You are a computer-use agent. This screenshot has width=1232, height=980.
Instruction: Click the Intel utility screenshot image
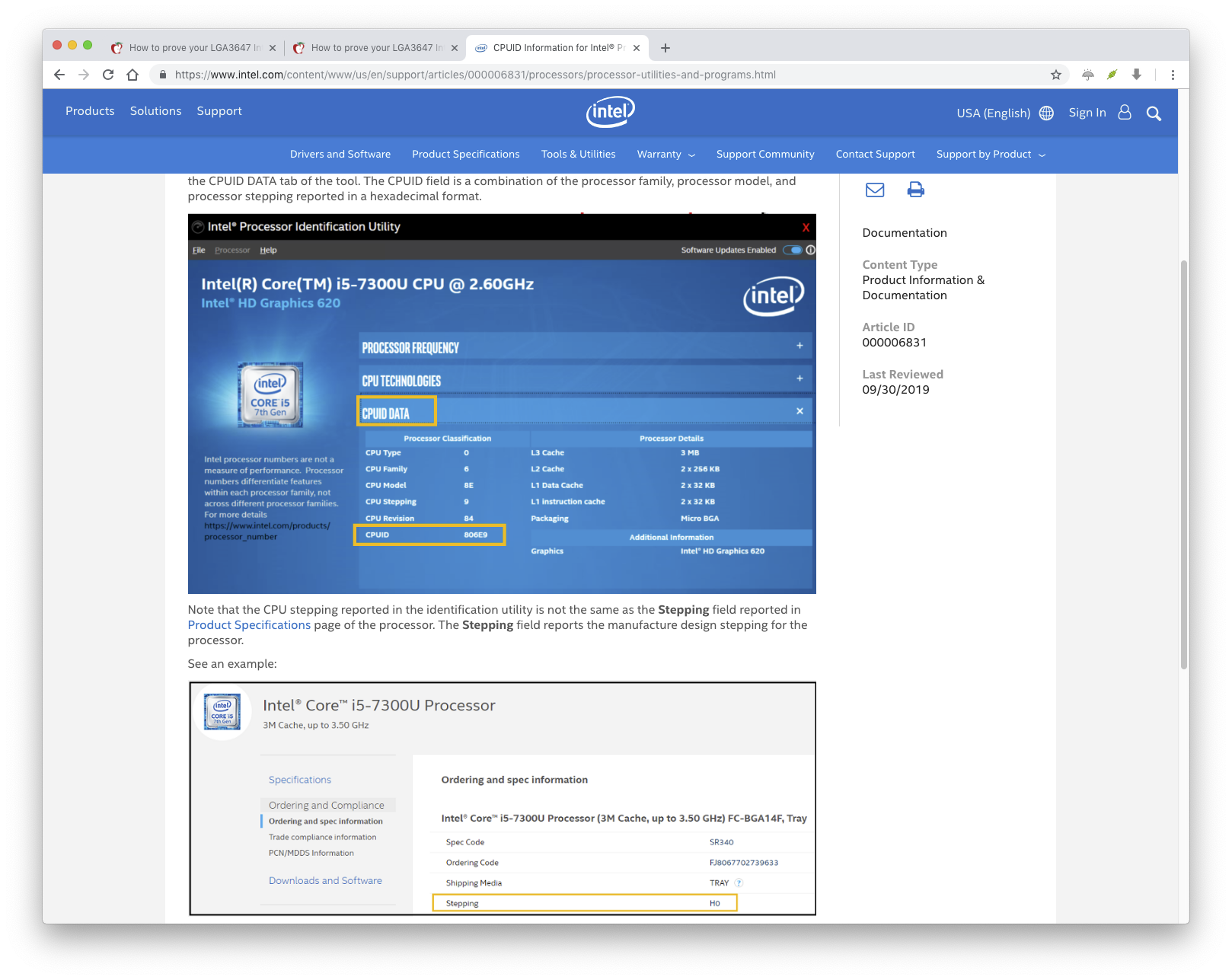[x=502, y=404]
